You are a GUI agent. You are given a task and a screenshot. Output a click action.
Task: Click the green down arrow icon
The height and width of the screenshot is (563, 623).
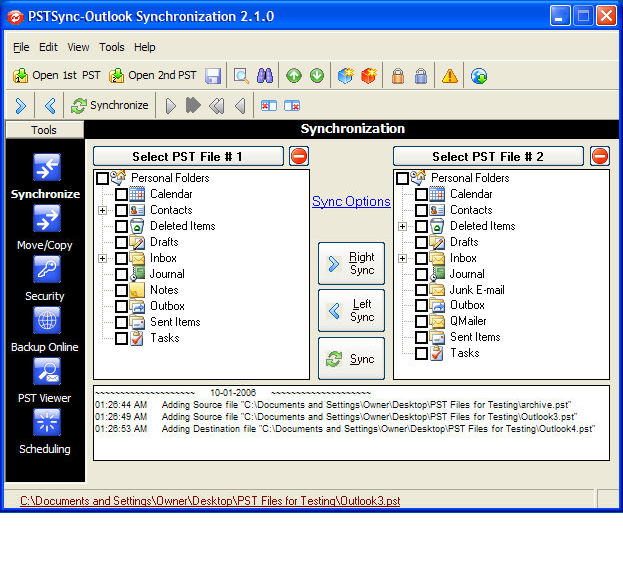point(317,75)
